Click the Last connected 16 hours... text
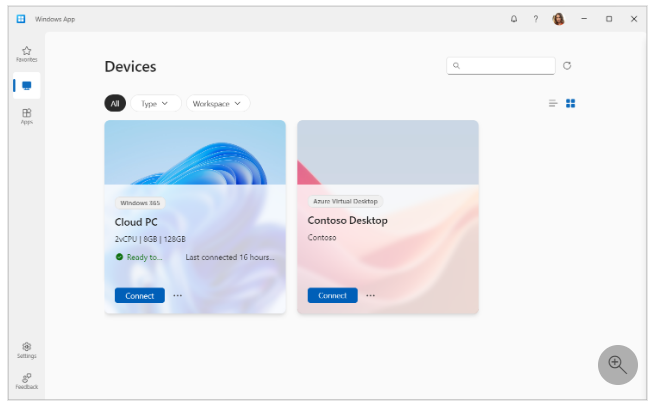 230,257
